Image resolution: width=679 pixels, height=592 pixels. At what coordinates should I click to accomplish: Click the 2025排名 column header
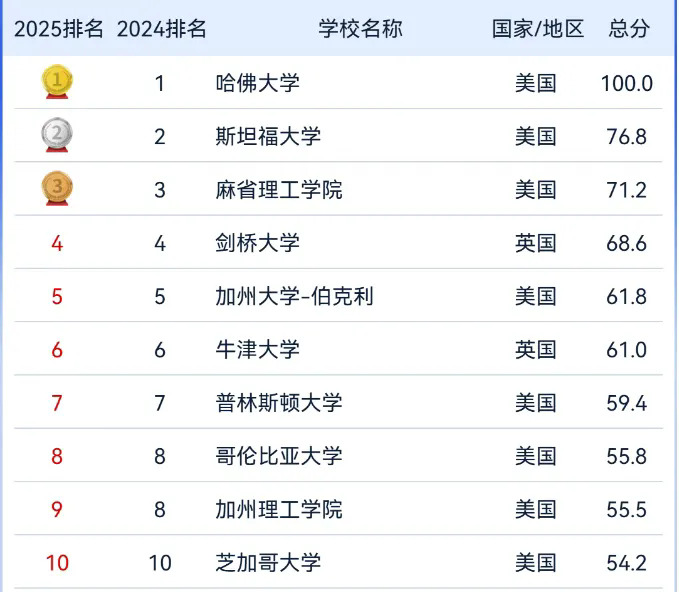pyautogui.click(x=58, y=29)
